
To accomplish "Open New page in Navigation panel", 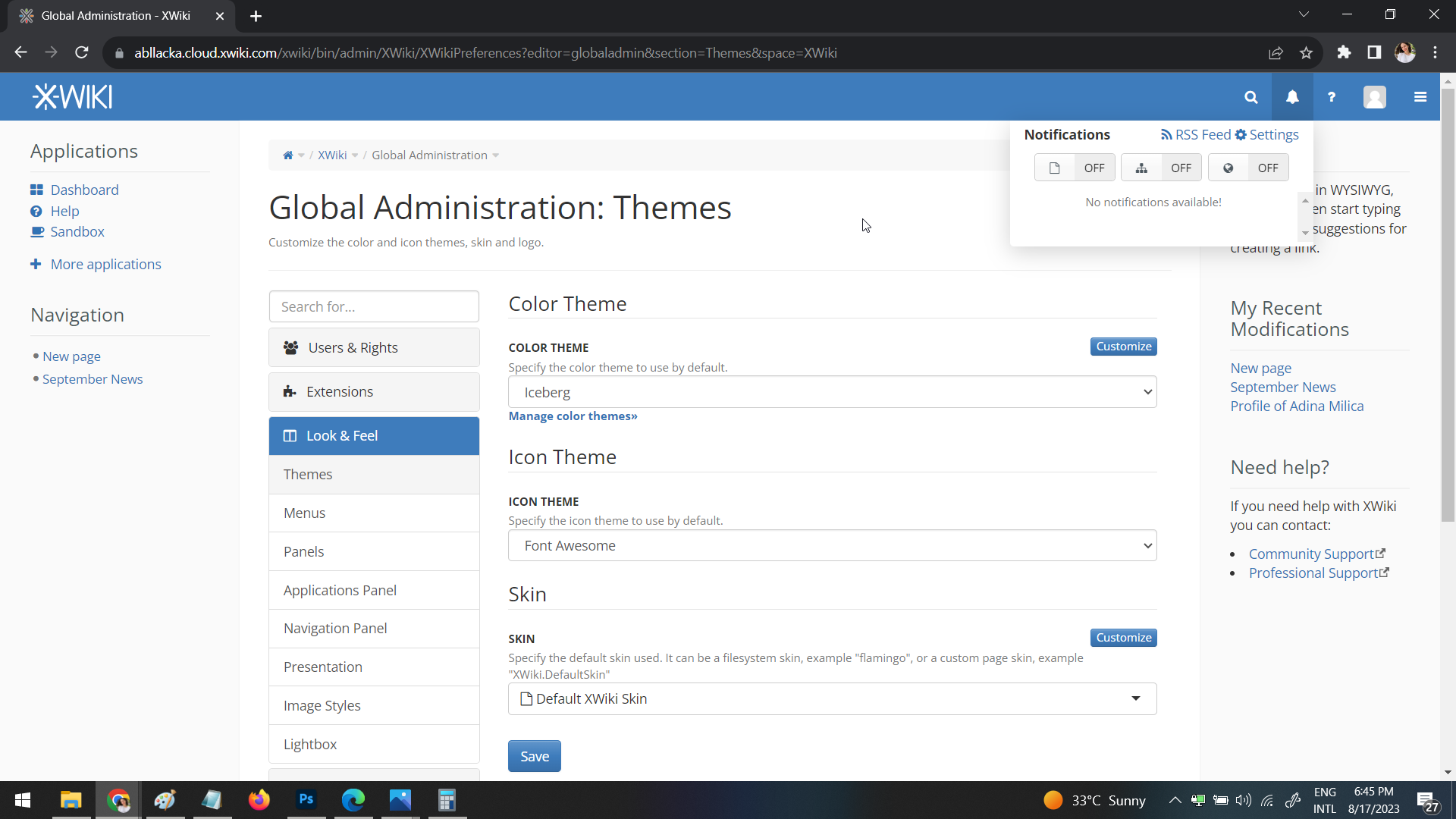I will click(71, 356).
